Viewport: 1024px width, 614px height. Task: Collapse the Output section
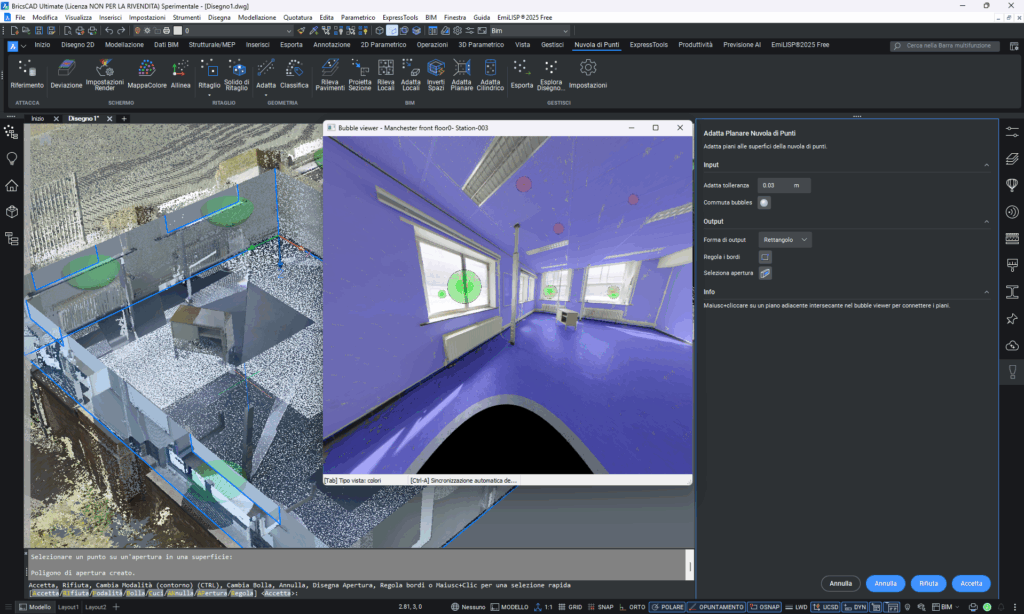point(986,221)
